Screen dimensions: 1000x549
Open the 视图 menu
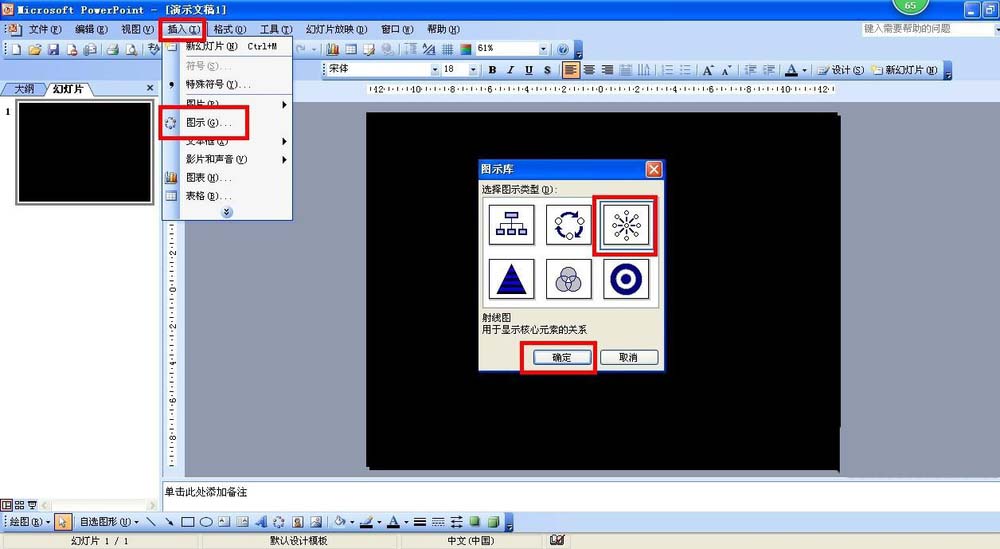pyautogui.click(x=137, y=29)
